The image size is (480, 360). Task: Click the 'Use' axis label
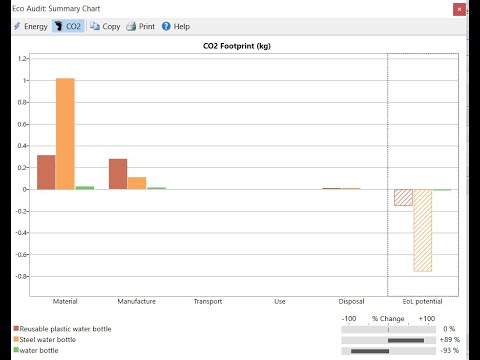tap(280, 301)
